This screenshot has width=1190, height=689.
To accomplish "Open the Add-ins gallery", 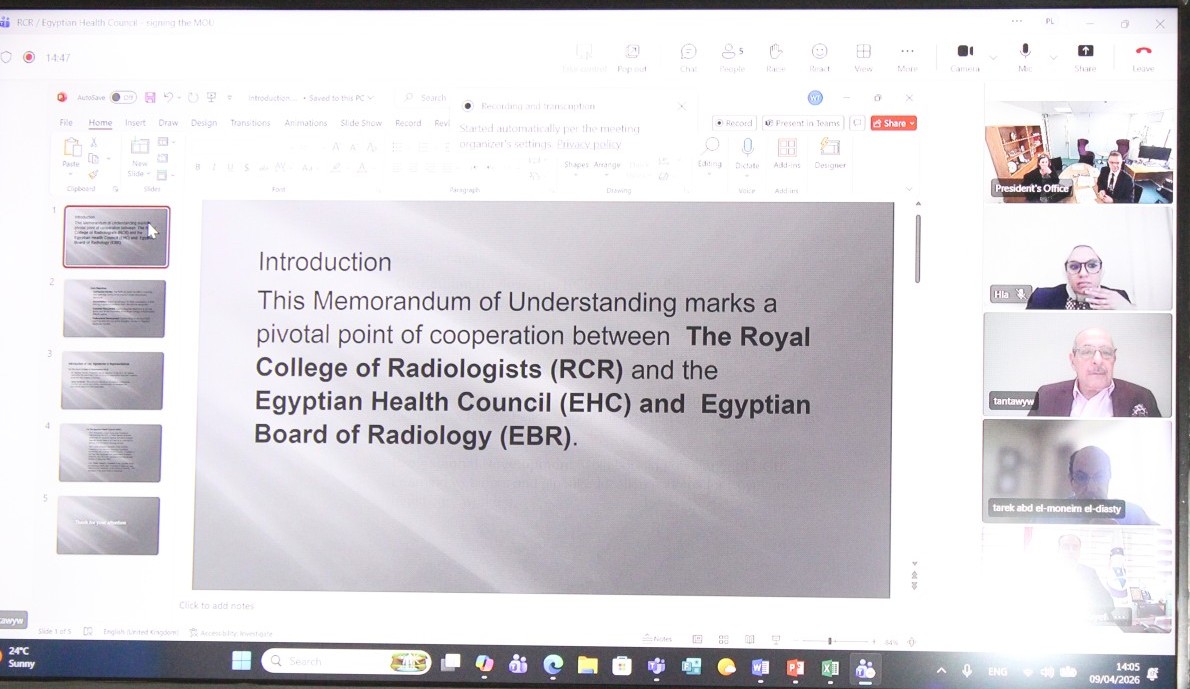I will [787, 153].
